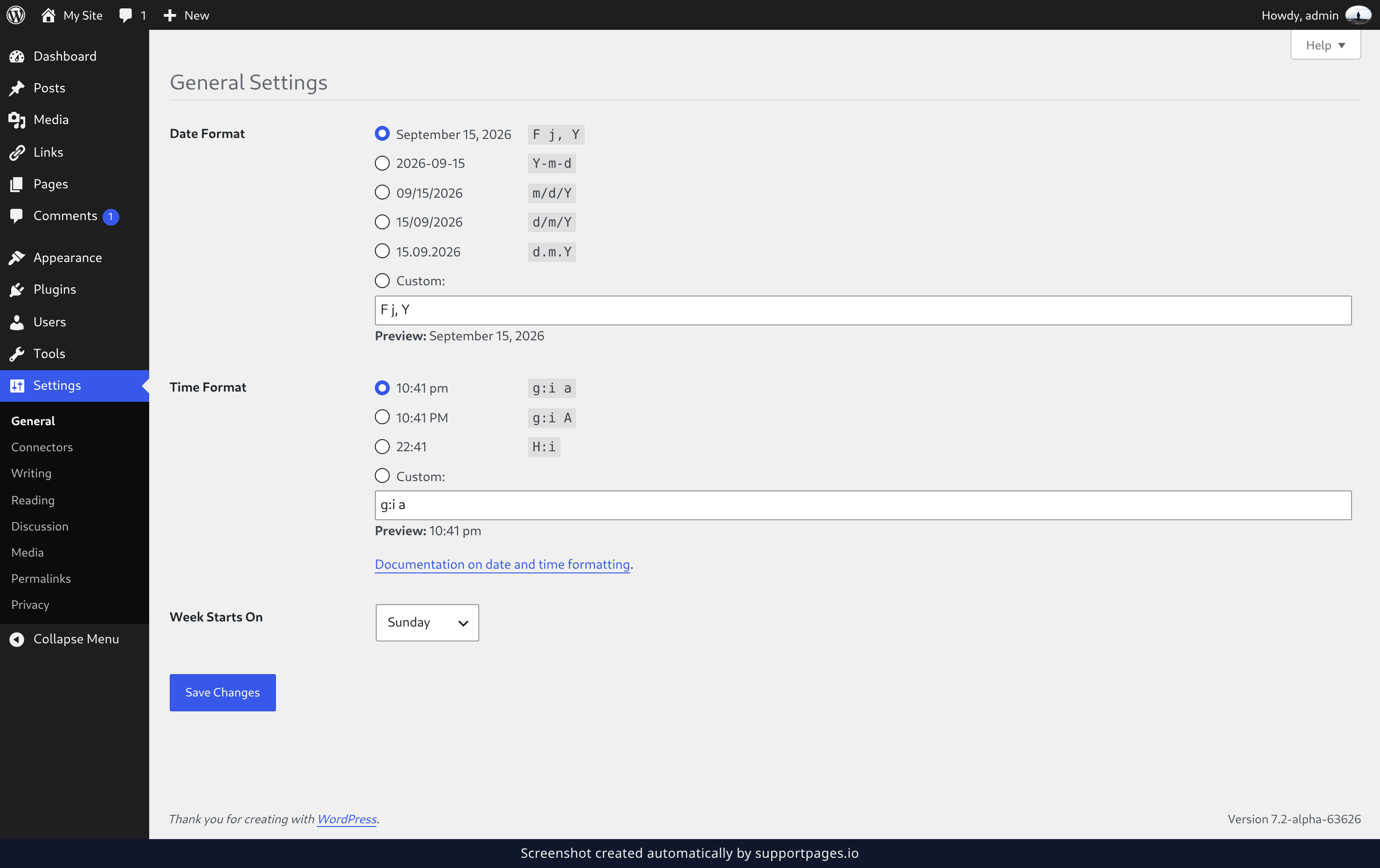Select the 10:41 PM time format
Viewport: 1380px width, 868px height.
(382, 417)
